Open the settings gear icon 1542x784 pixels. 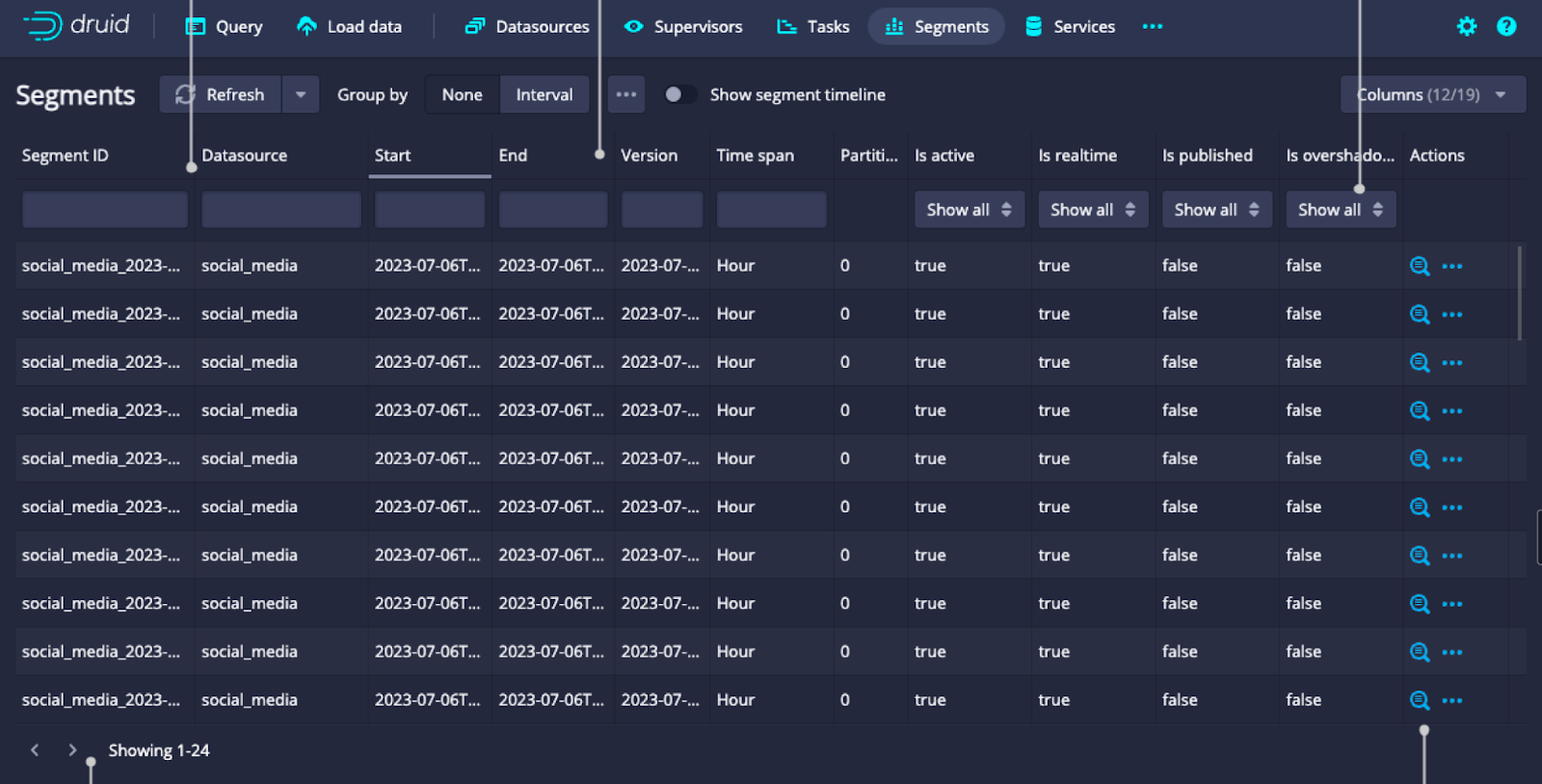click(1466, 27)
